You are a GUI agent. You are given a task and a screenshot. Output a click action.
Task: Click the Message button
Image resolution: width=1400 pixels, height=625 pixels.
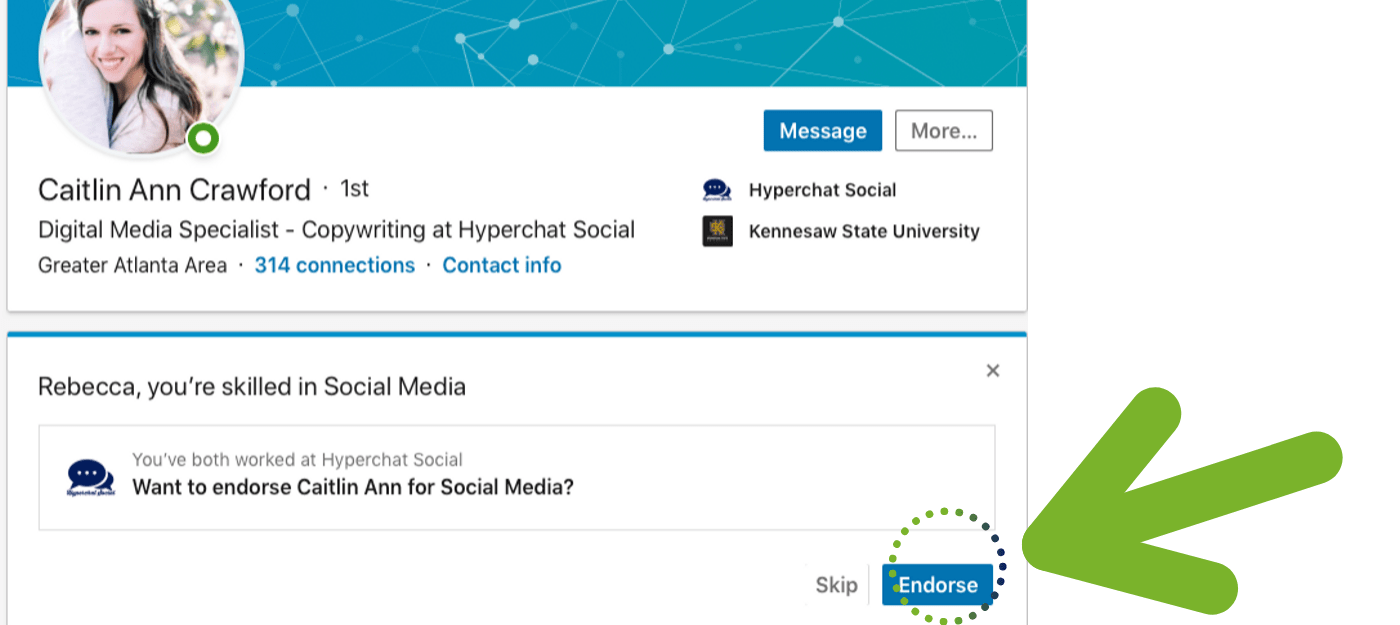pyautogui.click(x=822, y=131)
